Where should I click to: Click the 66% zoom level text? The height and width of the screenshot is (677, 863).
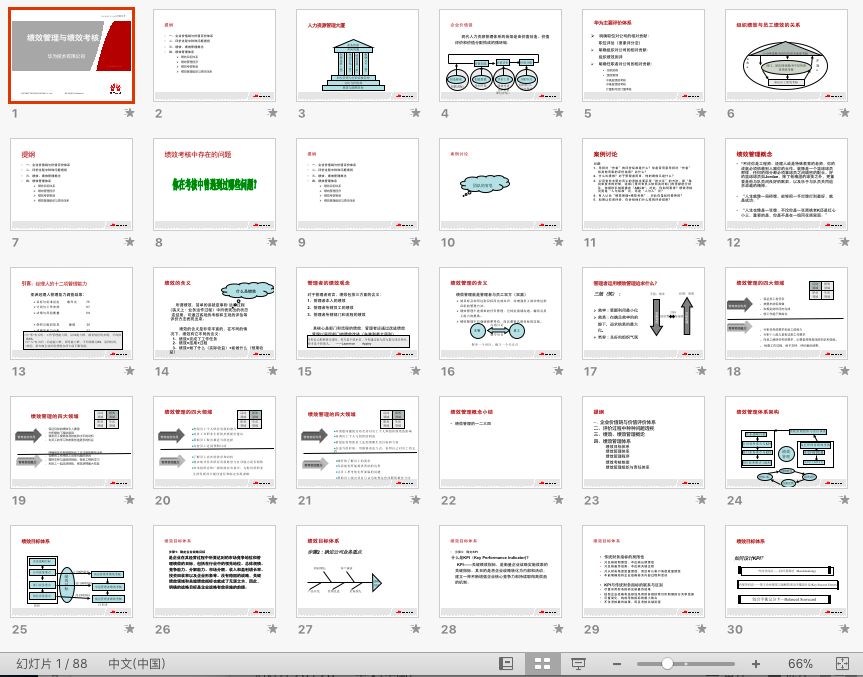[800, 663]
